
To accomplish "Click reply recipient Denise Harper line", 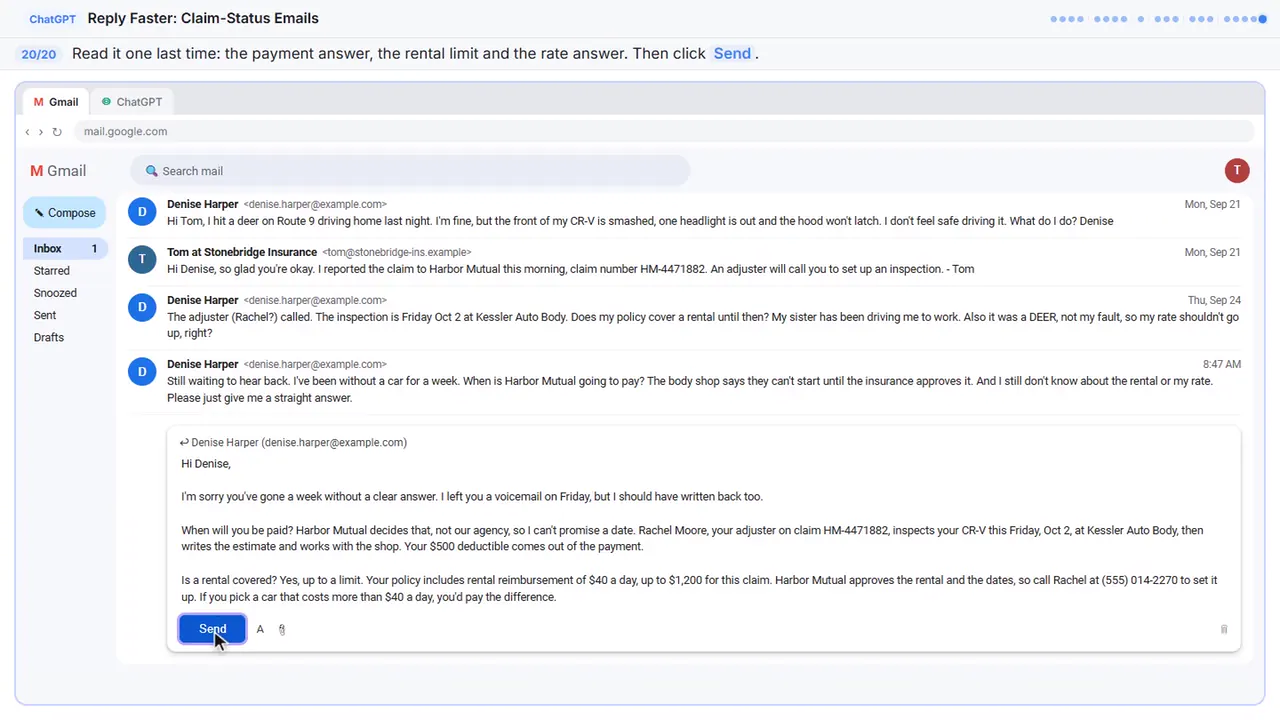I will pyautogui.click(x=293, y=442).
